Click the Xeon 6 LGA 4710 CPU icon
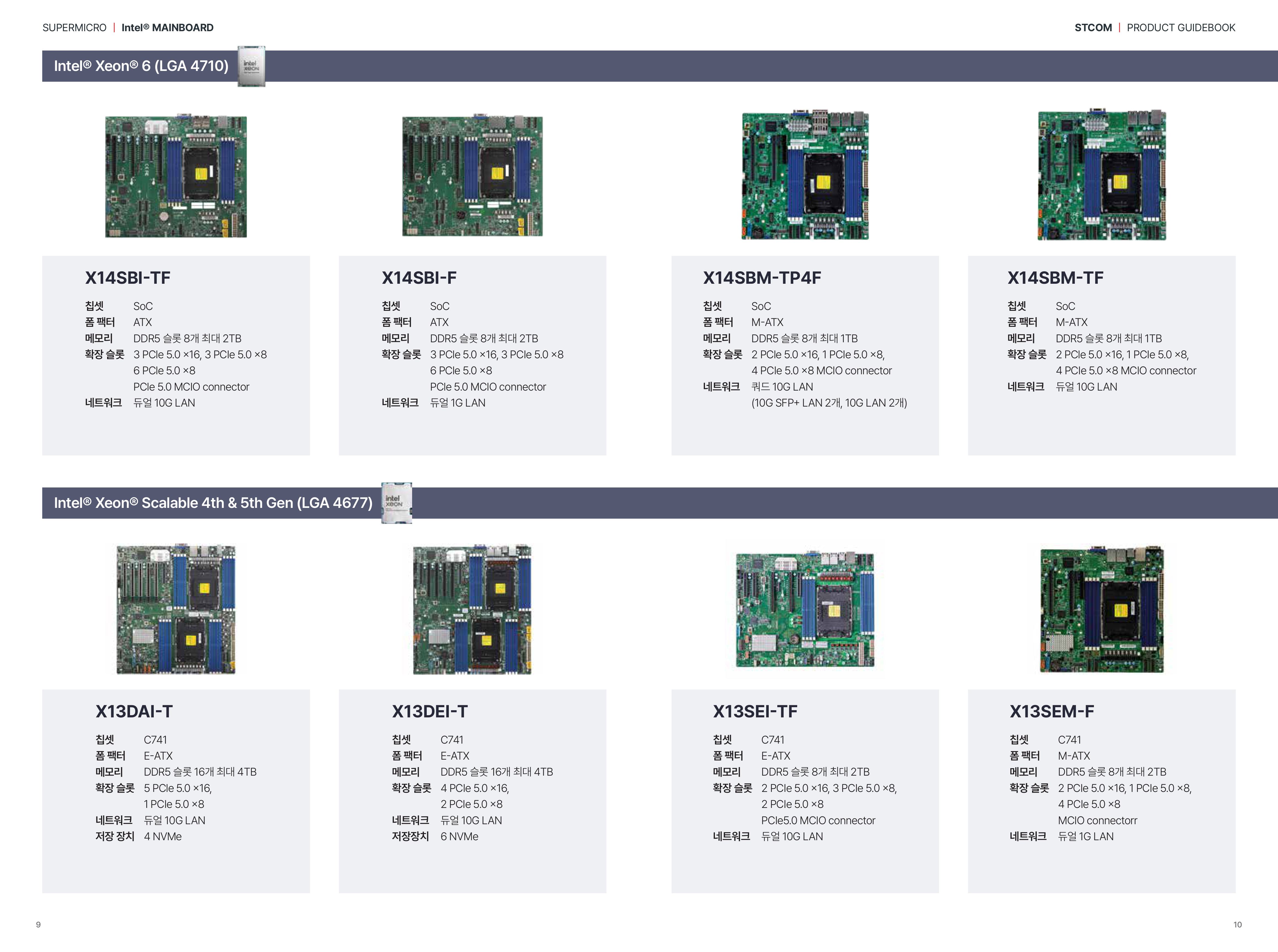The image size is (1278, 952). [251, 66]
